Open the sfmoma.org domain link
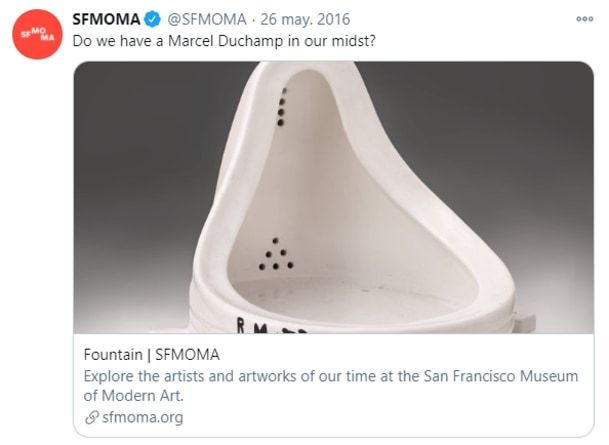Viewport: 609px width, 445px height. 140,418
